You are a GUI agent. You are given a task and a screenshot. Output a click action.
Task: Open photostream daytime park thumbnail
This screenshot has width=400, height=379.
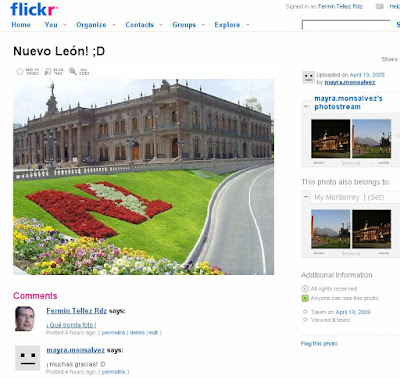[372, 138]
